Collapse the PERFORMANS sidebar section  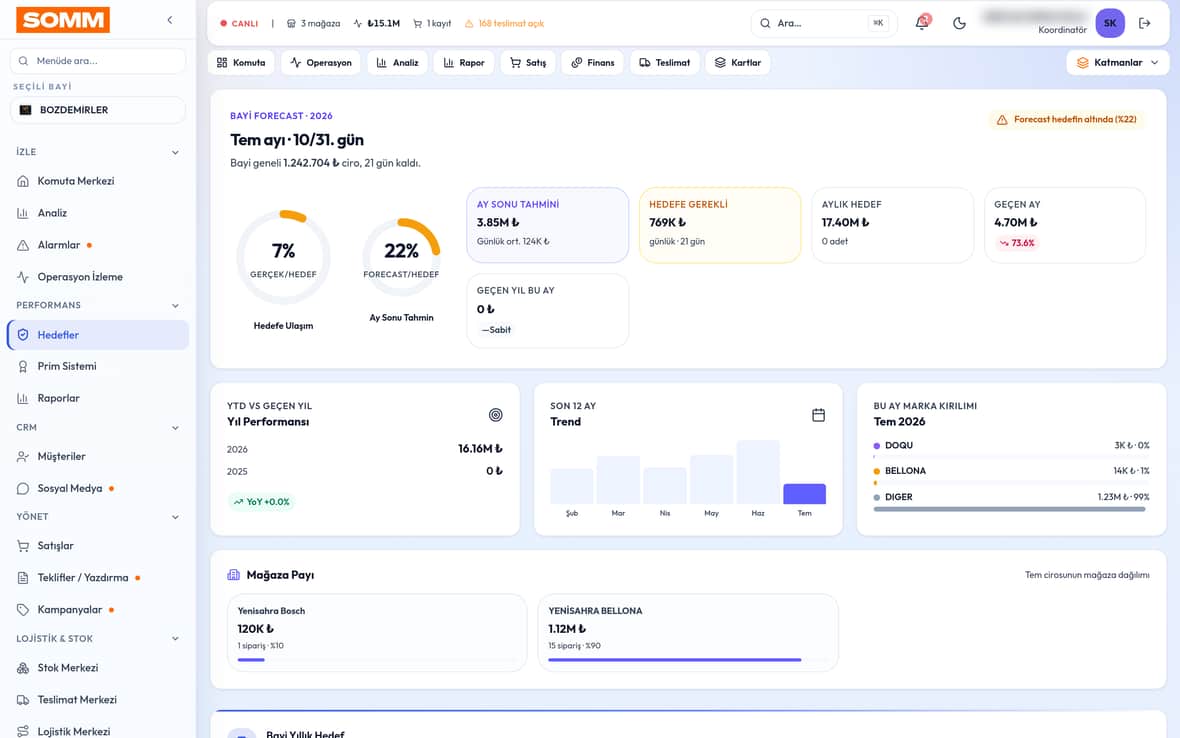[x=175, y=305]
